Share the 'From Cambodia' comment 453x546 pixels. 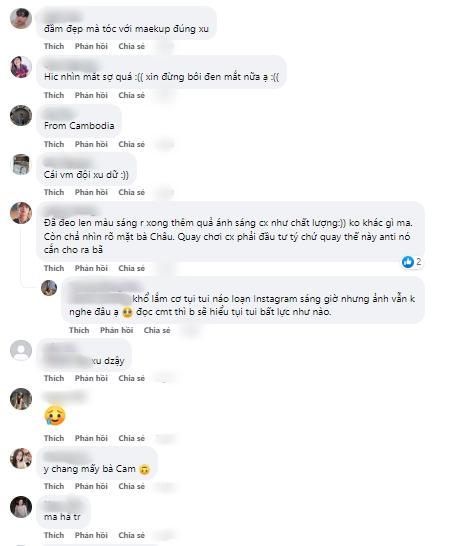132,144
